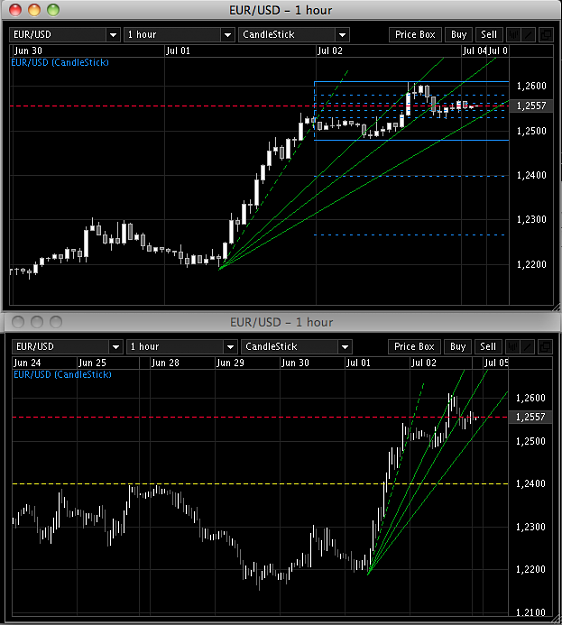Click the Jun 28 date label in bottom chart

pyautogui.click(x=165, y=363)
